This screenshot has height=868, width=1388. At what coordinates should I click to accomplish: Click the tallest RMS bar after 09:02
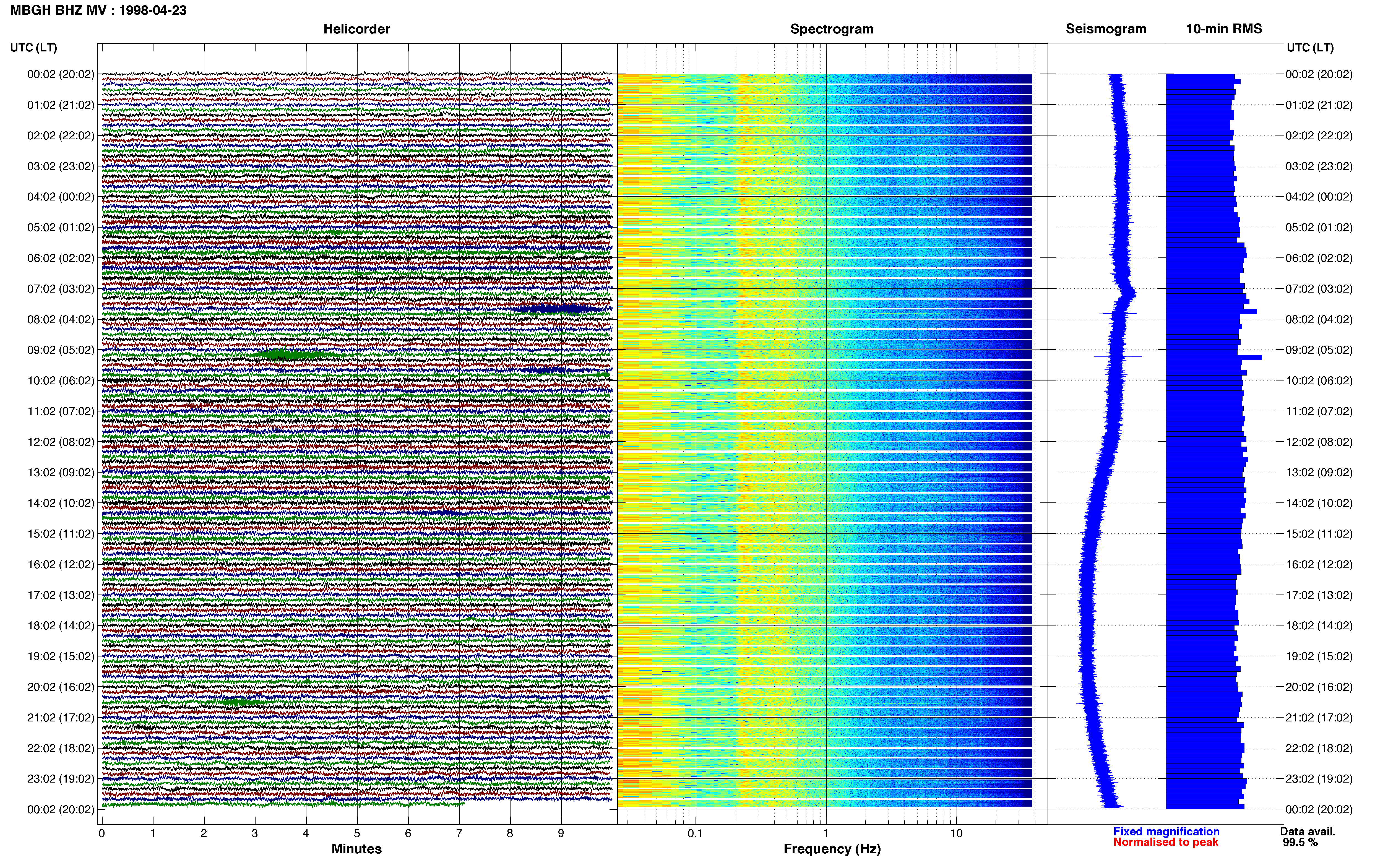click(x=1213, y=357)
